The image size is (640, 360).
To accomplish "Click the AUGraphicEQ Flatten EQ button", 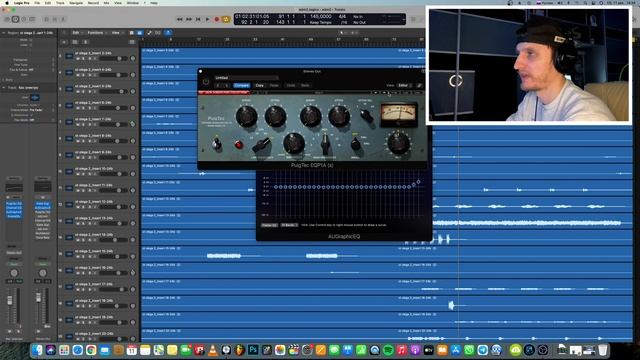I will (269, 225).
